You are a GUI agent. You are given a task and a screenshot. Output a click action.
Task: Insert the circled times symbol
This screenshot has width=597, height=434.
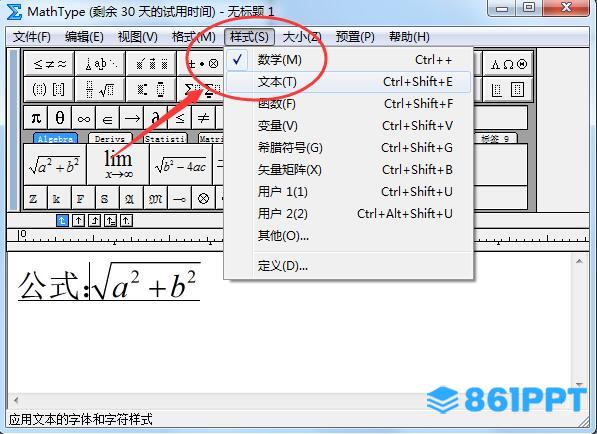(203, 198)
